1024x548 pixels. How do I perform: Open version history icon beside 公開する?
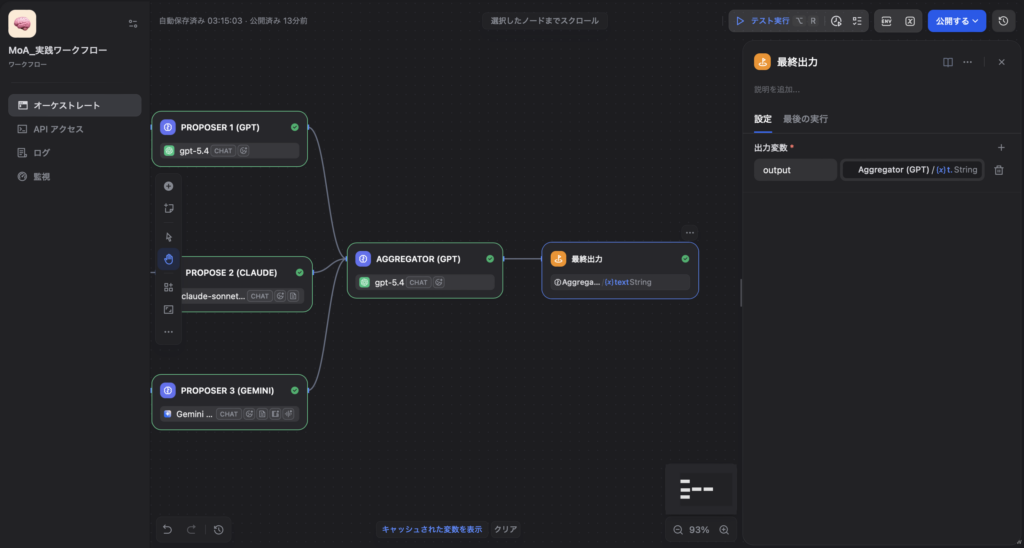1004,21
